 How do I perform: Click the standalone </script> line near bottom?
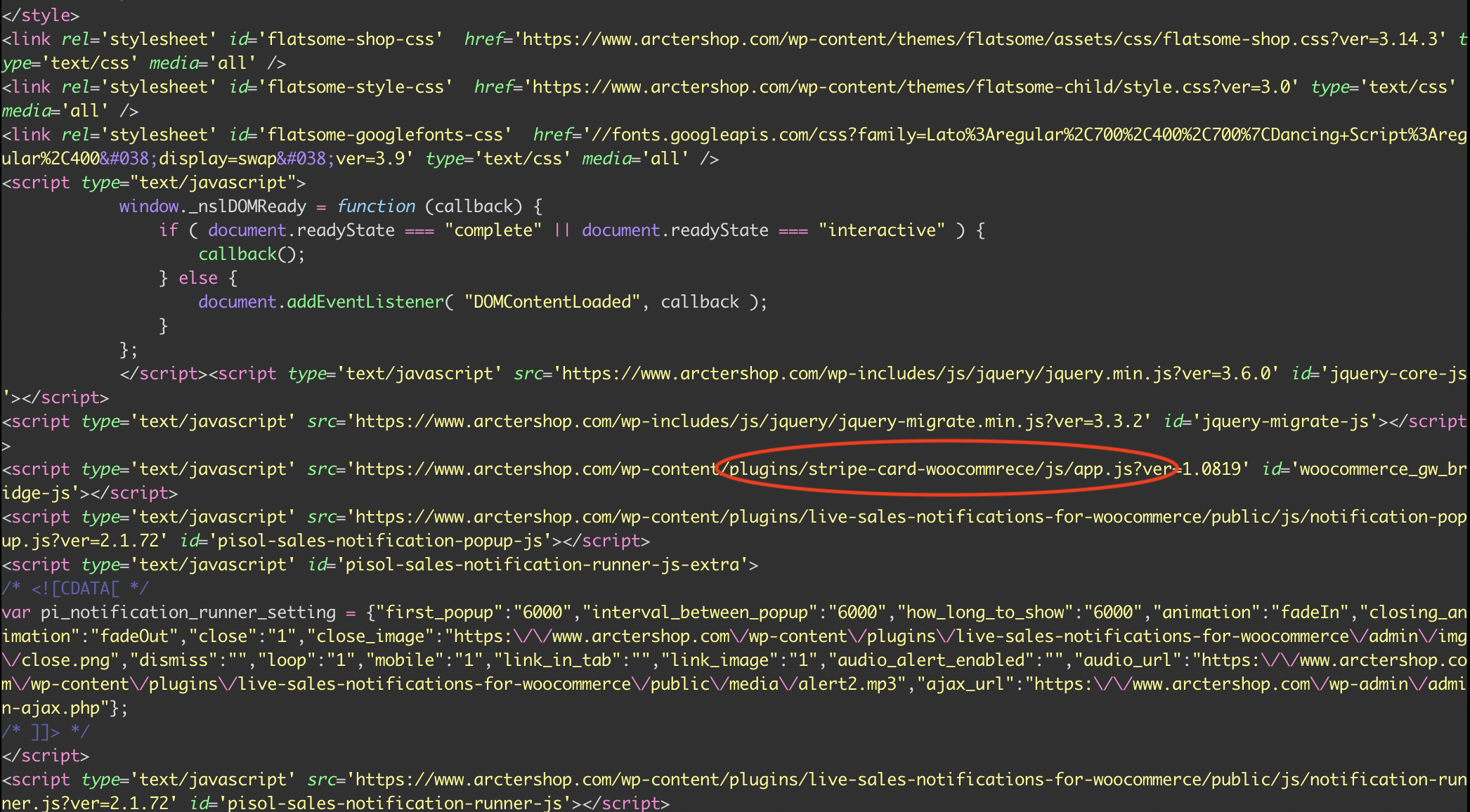pos(46,756)
